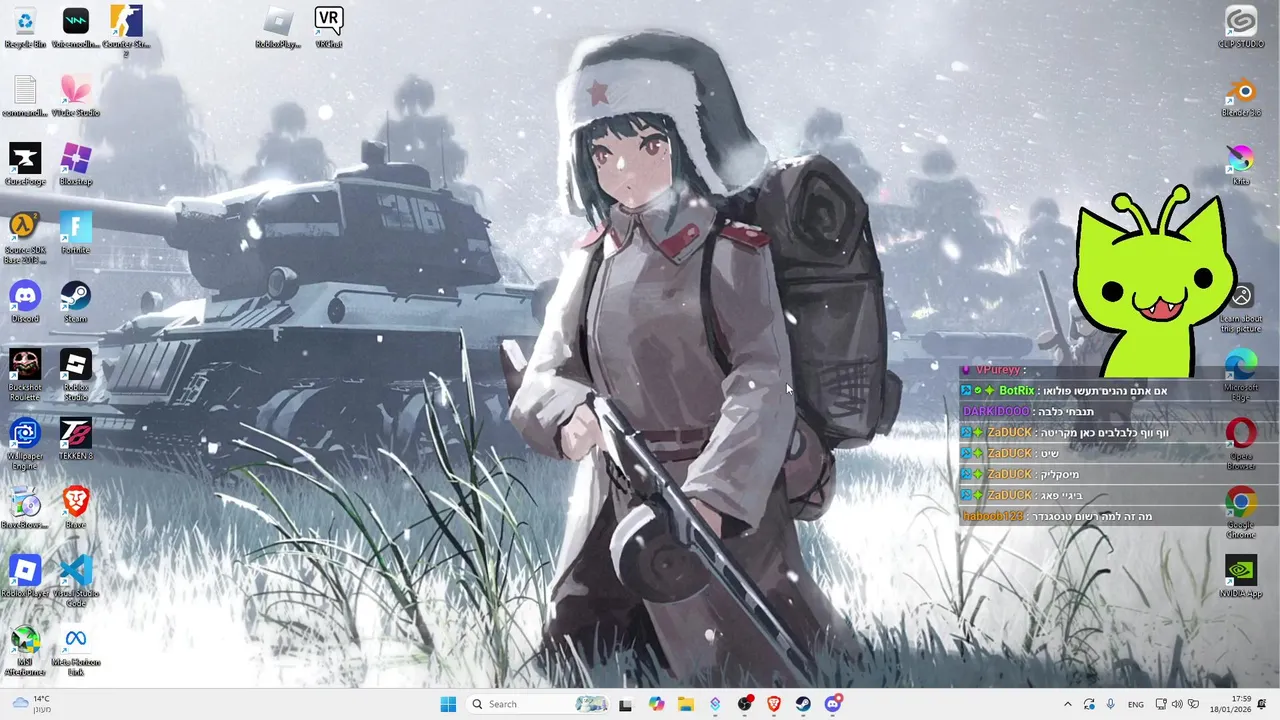Open VRChat desktop shortcut
Viewport: 1280px width, 720px height.
329,28
